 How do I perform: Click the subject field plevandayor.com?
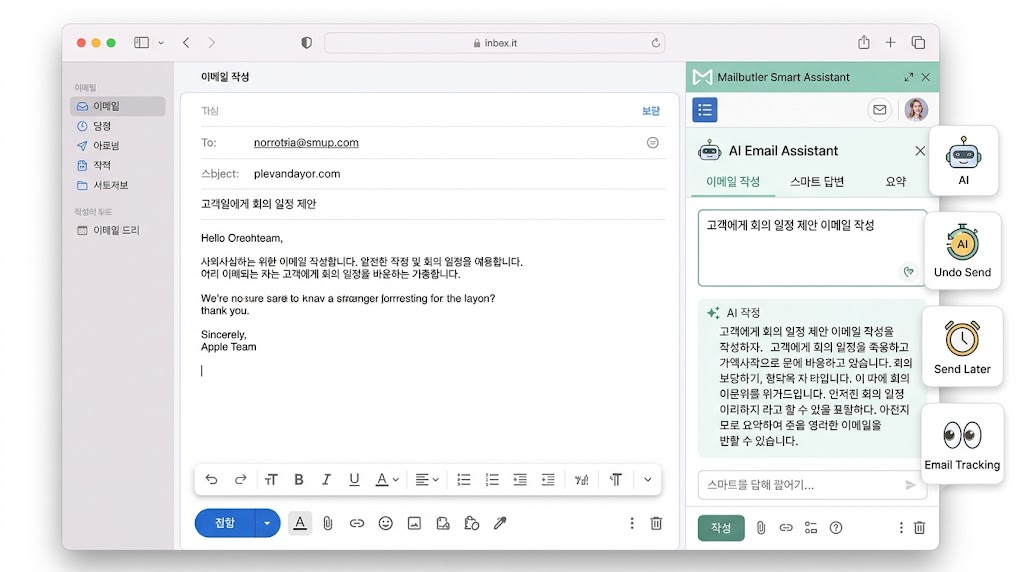296,174
